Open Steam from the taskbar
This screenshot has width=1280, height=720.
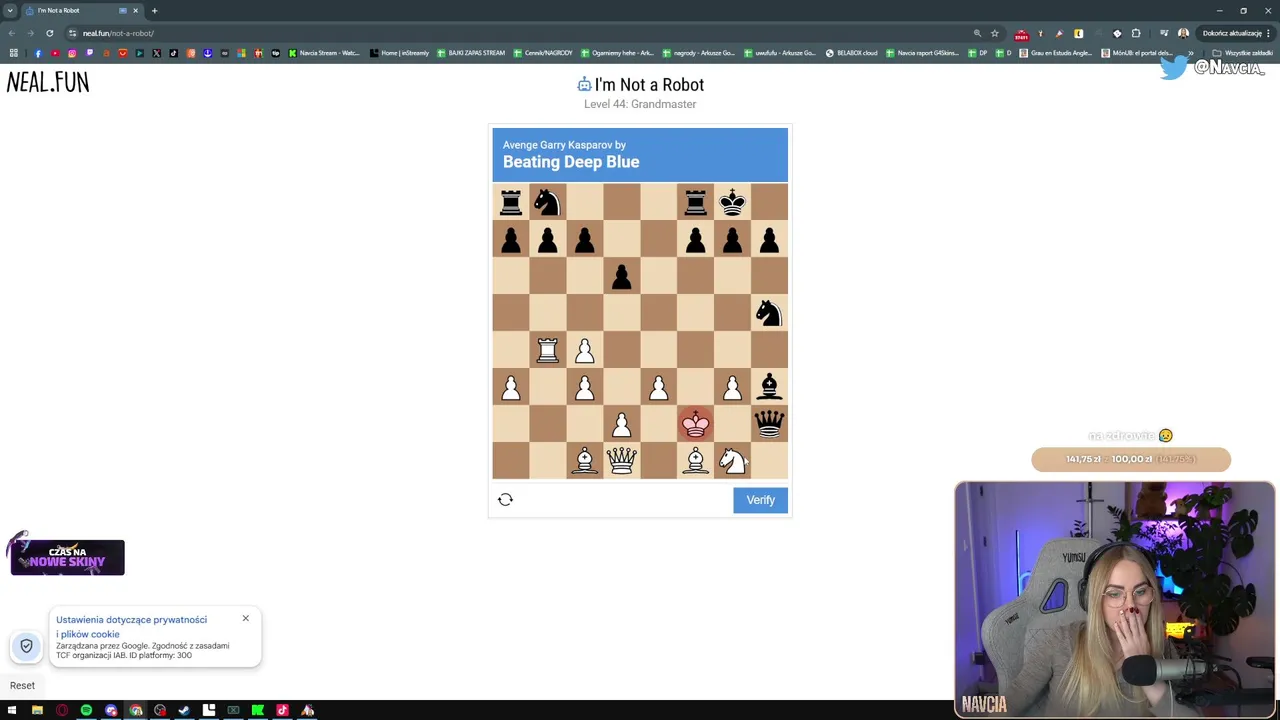(184, 710)
